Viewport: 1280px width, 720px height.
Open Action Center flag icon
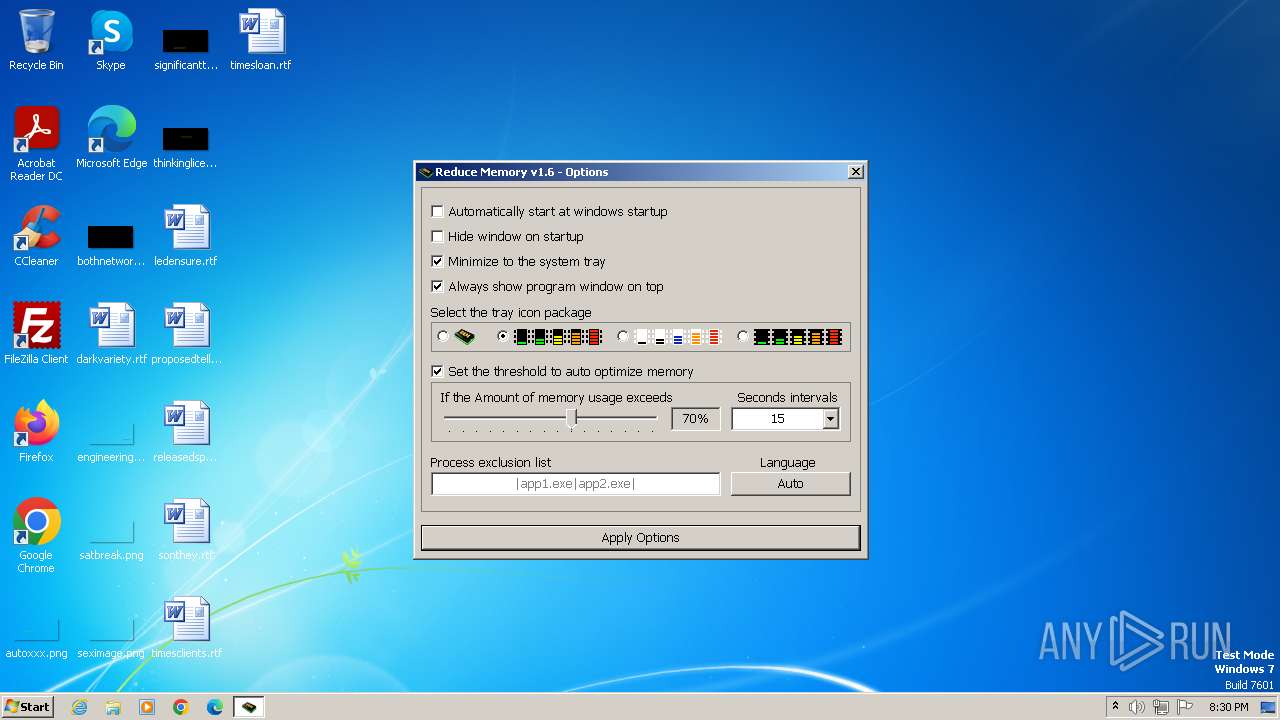[1185, 707]
